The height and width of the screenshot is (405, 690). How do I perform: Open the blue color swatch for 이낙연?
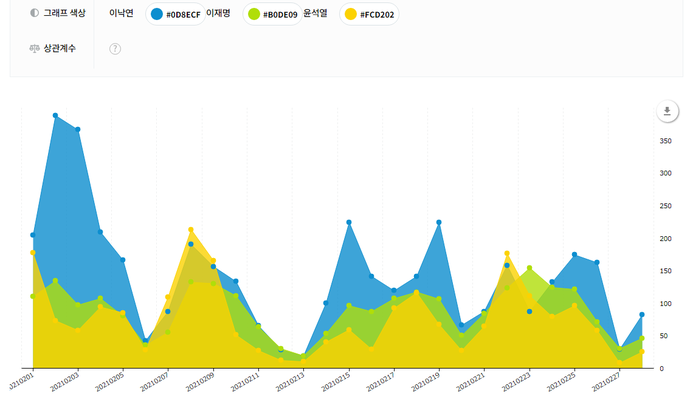coord(157,14)
